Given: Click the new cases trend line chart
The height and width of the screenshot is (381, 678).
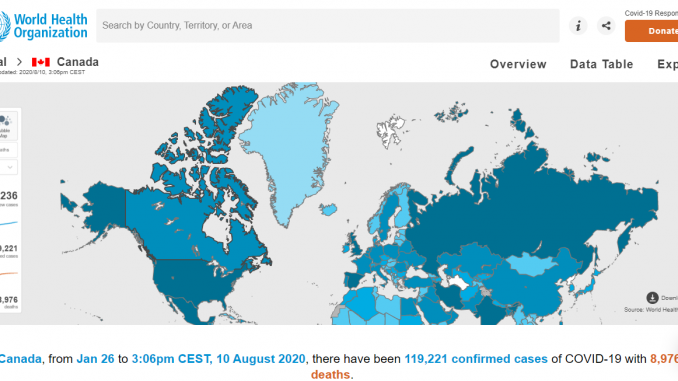Looking at the screenshot, I should click(x=9, y=223).
